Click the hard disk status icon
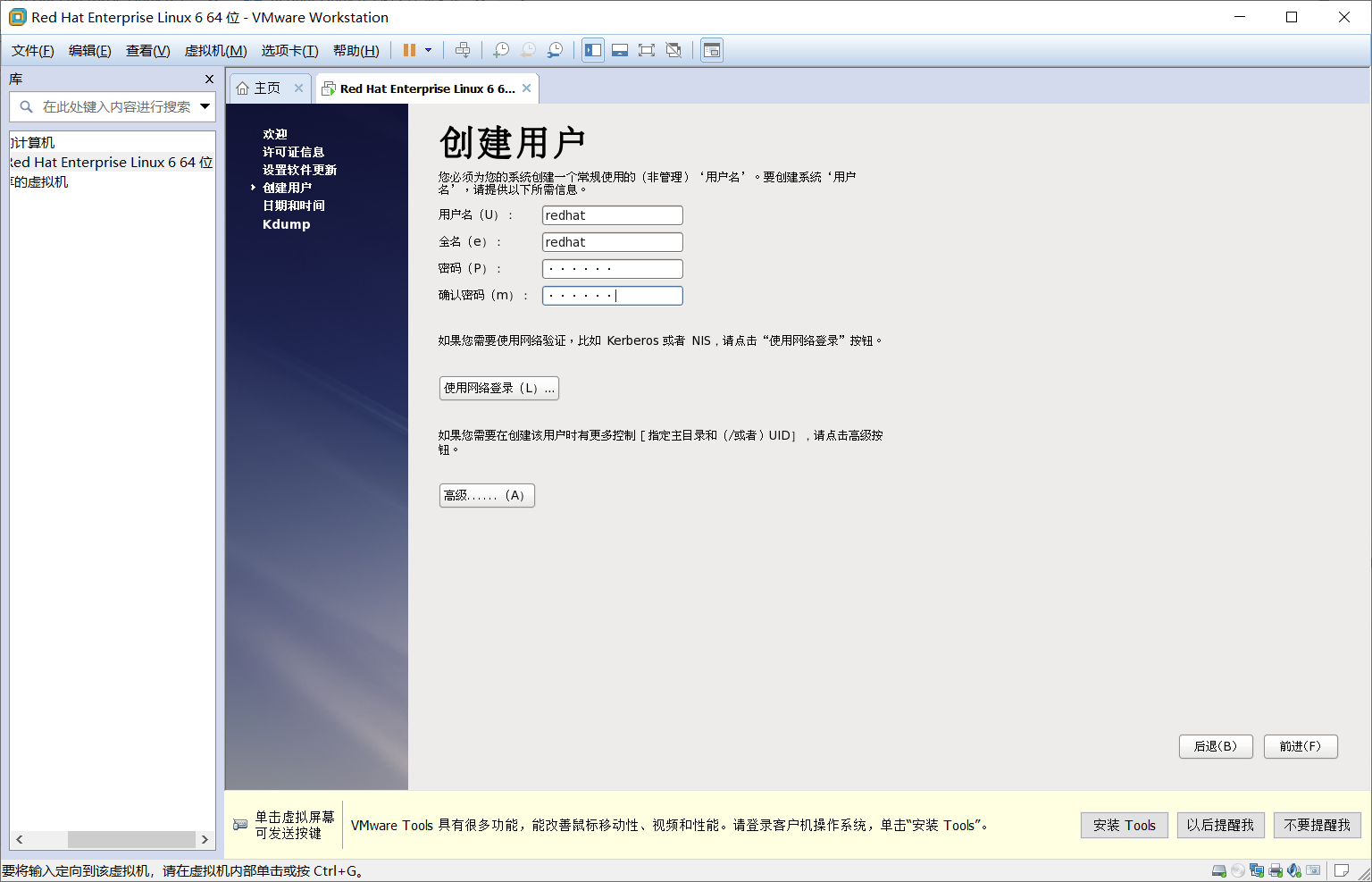The width and height of the screenshot is (1372, 882). tap(1218, 870)
